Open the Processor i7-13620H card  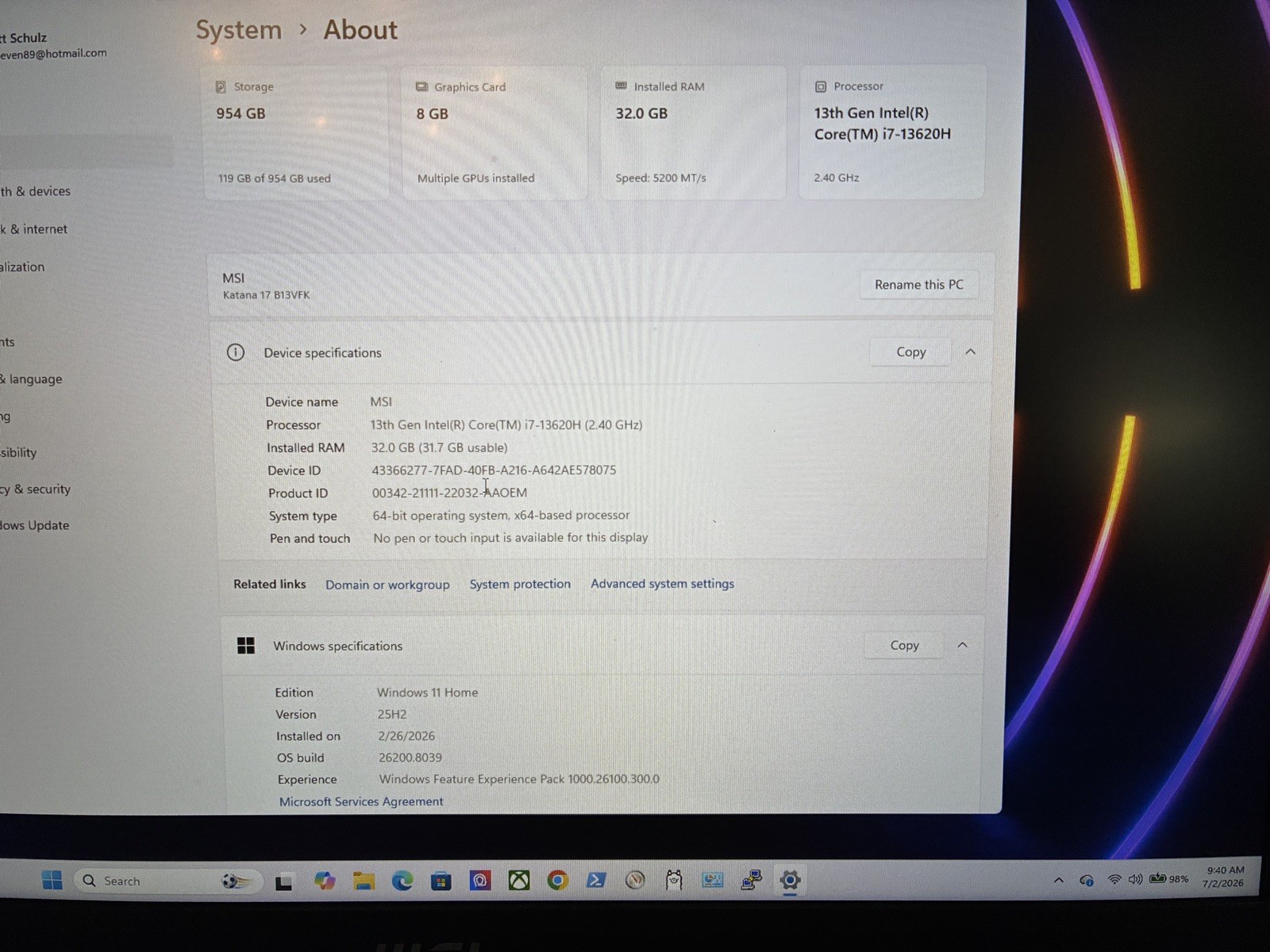tap(891, 131)
